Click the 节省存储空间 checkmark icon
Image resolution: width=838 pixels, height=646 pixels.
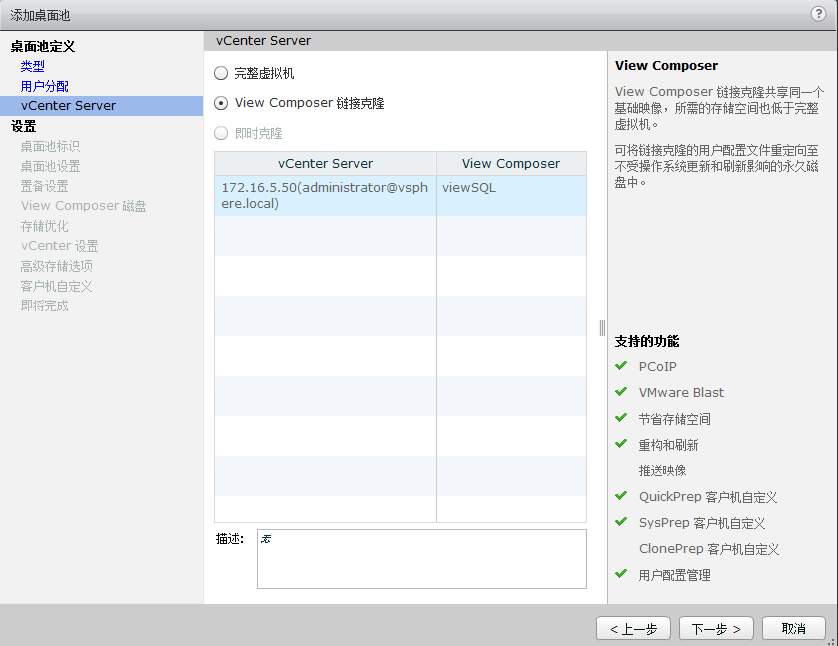coord(621,418)
